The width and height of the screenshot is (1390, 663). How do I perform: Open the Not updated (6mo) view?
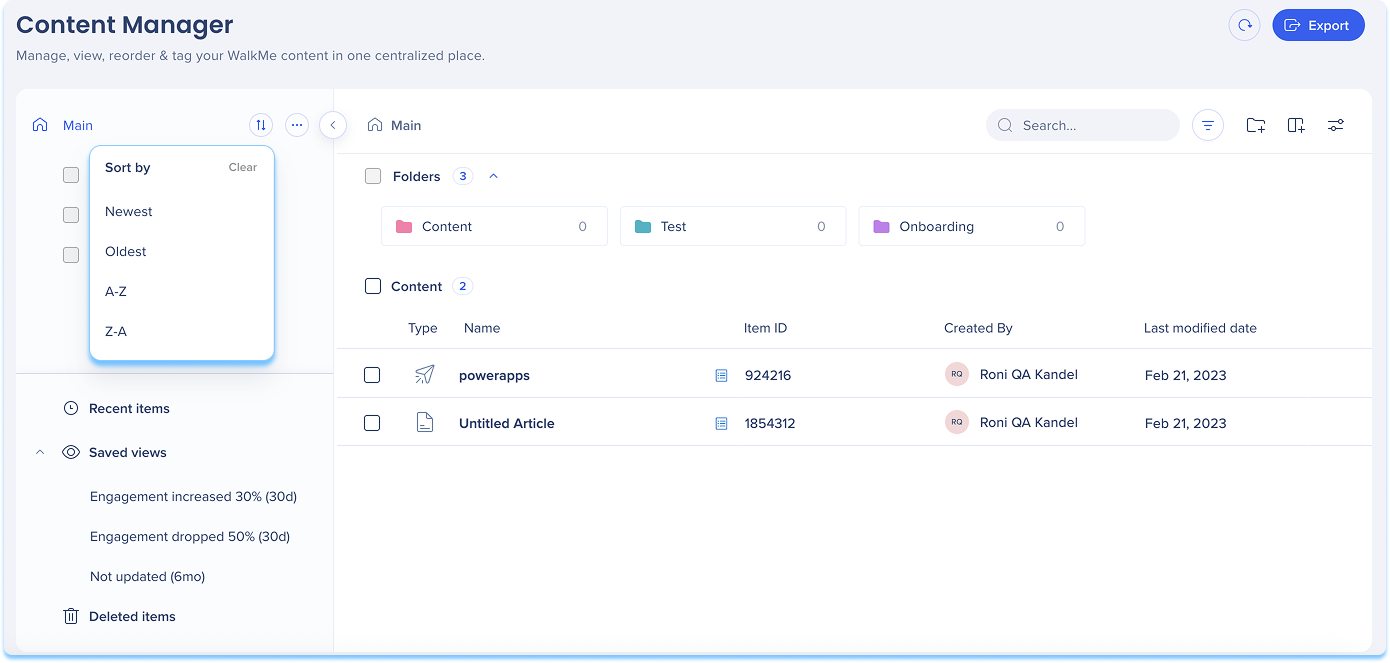(x=147, y=576)
